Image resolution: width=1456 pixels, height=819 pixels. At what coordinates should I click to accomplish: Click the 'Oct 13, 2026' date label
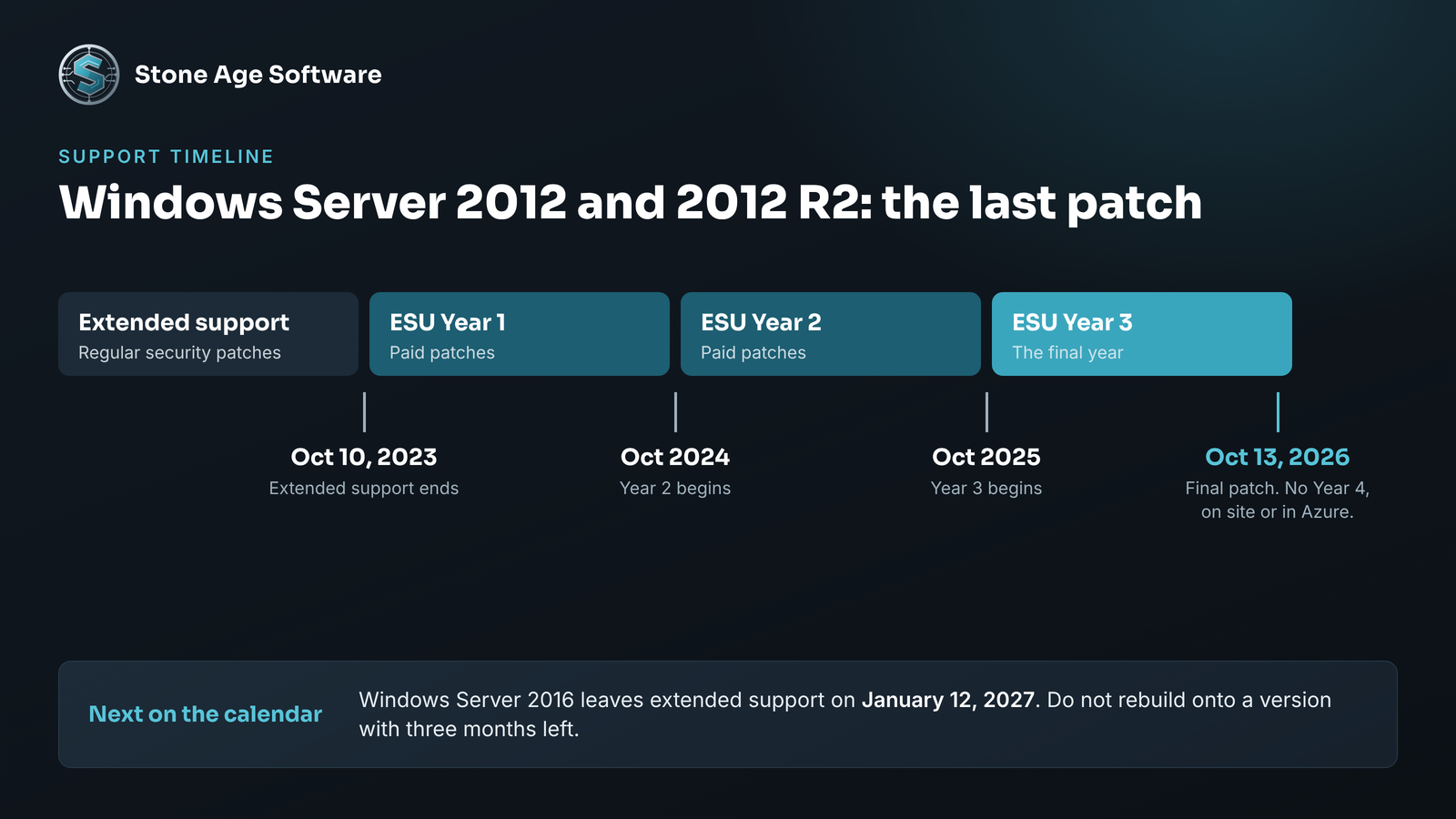coord(1278,457)
